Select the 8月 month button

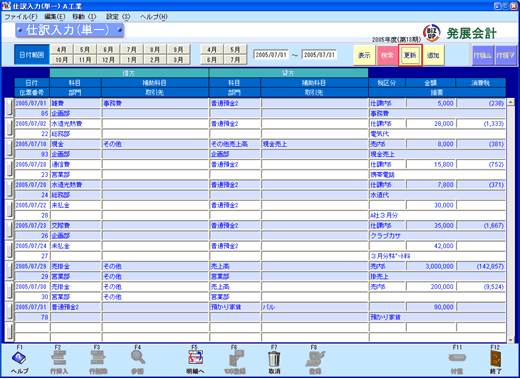tap(155, 50)
